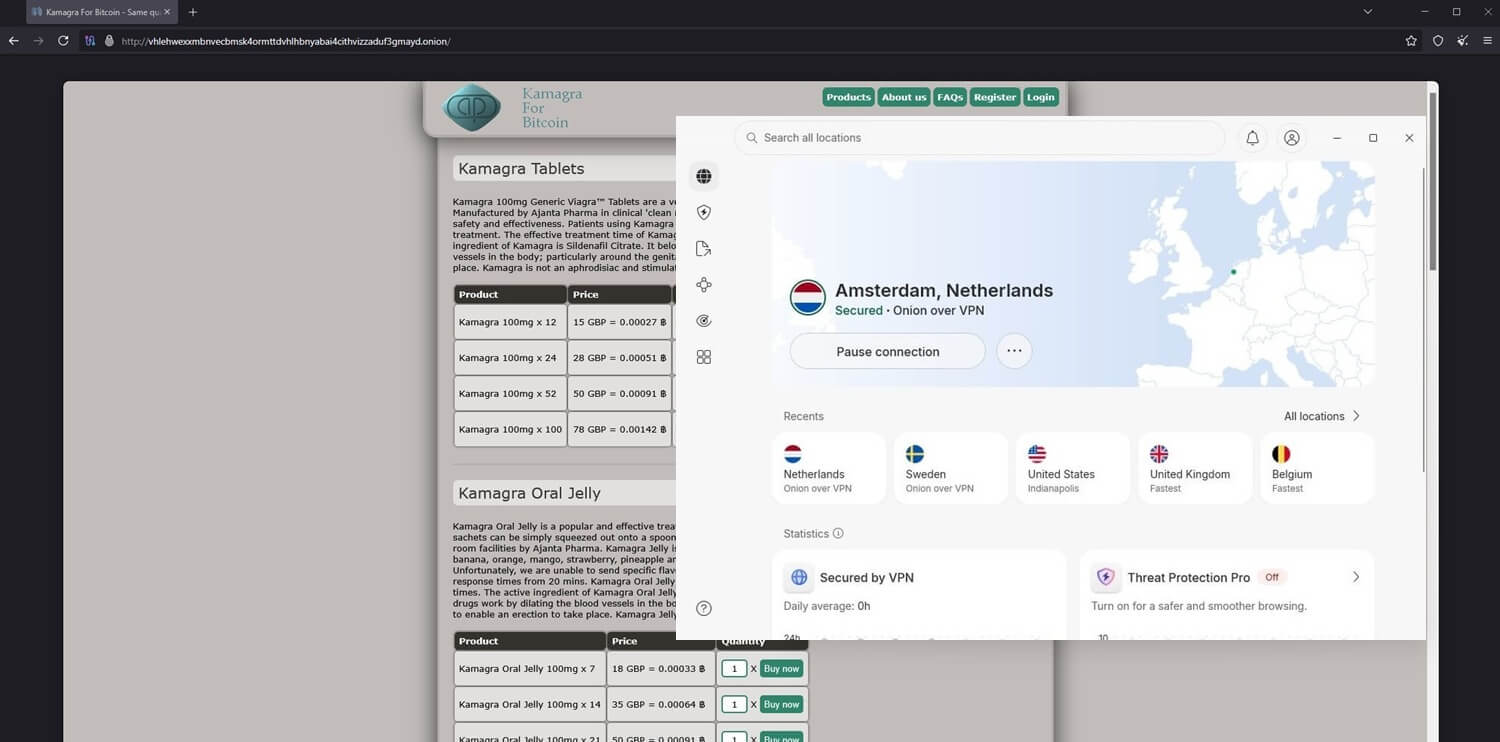
Task: Open the browser hamburger application menu
Action: (1488, 41)
